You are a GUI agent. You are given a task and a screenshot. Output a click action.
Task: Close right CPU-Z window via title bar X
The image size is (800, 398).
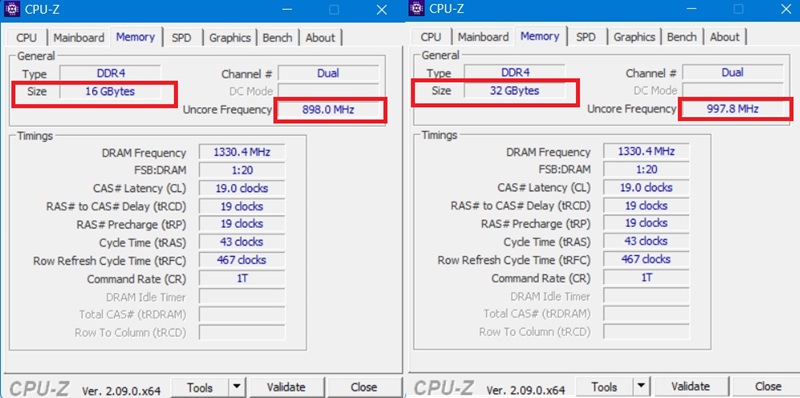pyautogui.click(x=786, y=9)
